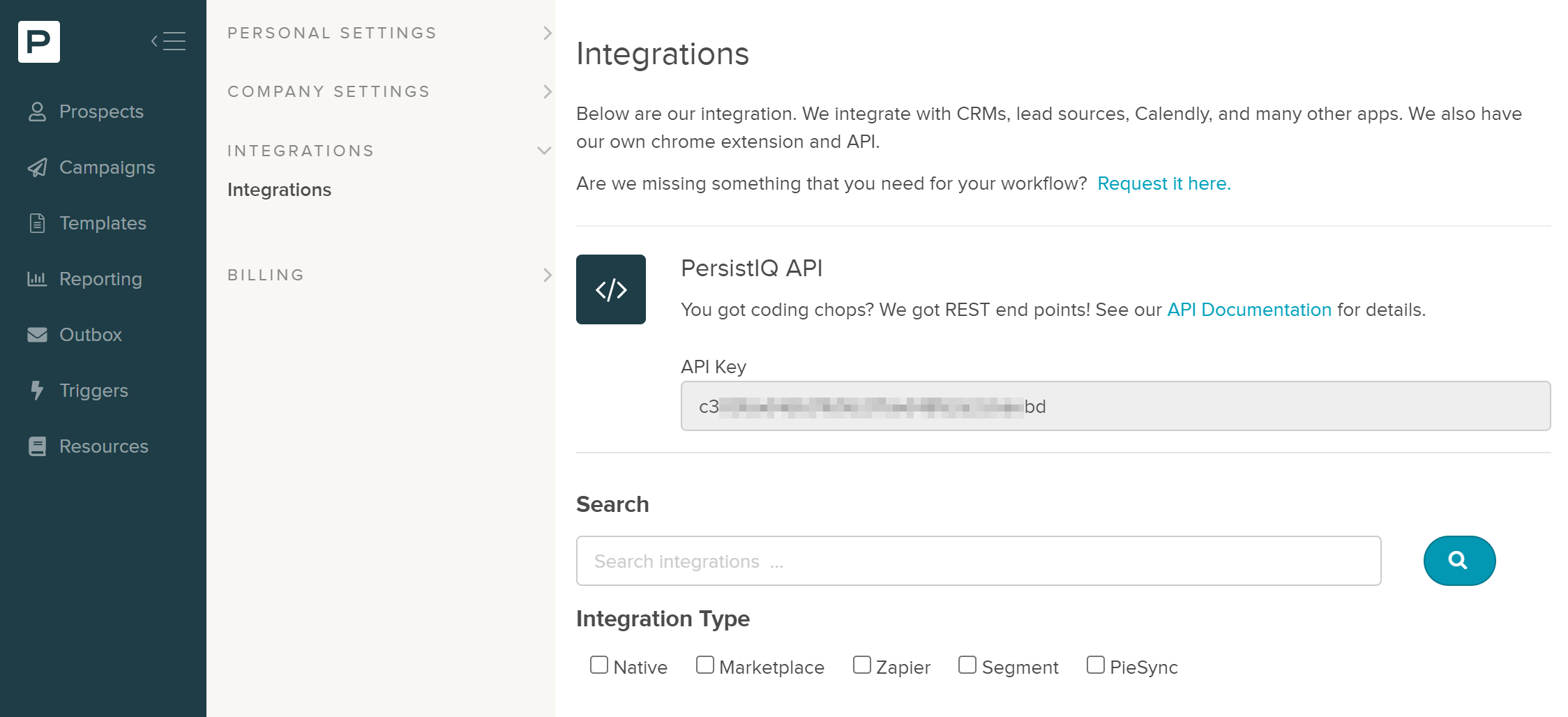Go to Campaigns section
Screen dimensions: 1568x717
click(107, 167)
